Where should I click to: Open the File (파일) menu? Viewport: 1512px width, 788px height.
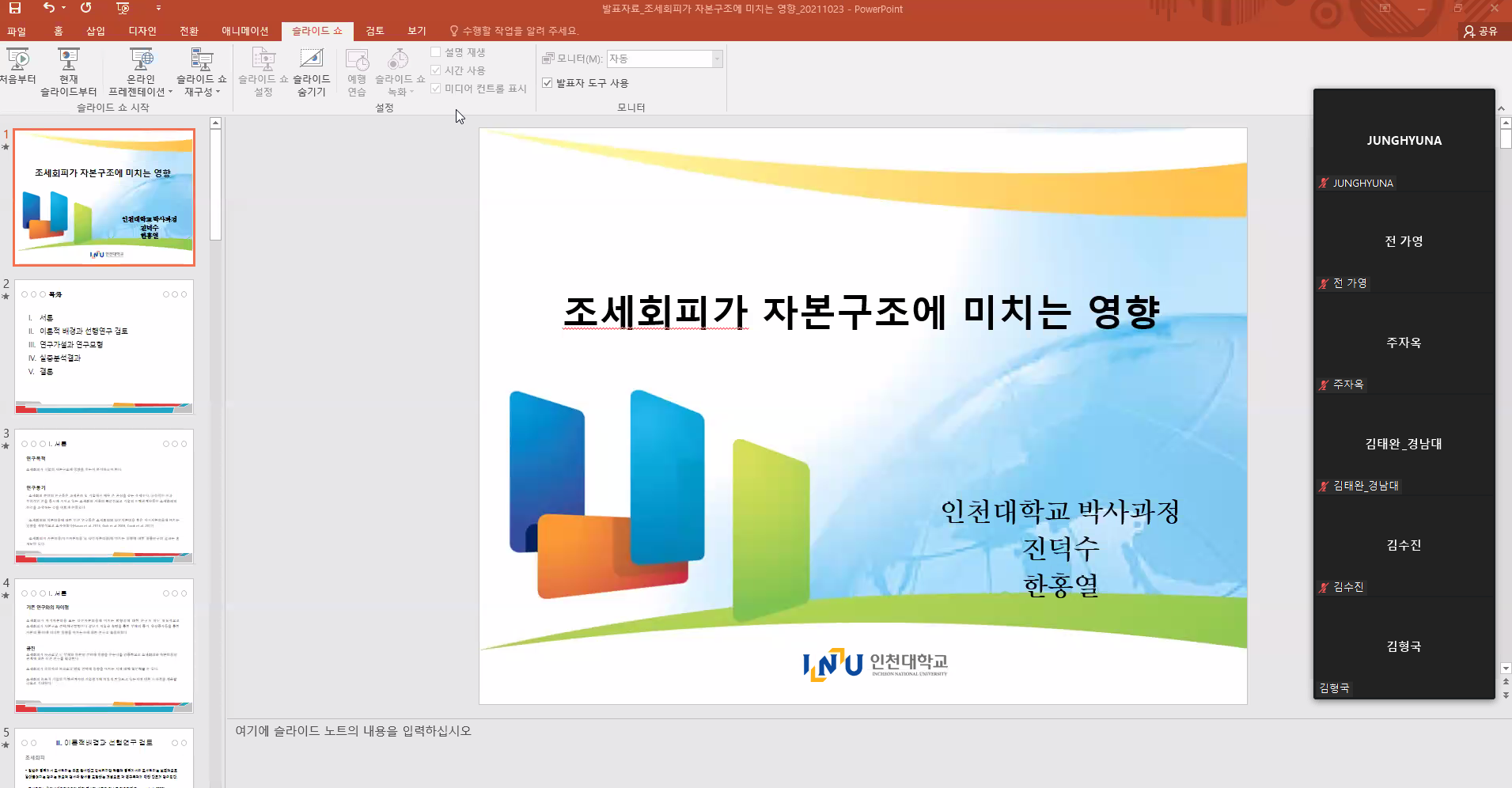pyautogui.click(x=17, y=31)
